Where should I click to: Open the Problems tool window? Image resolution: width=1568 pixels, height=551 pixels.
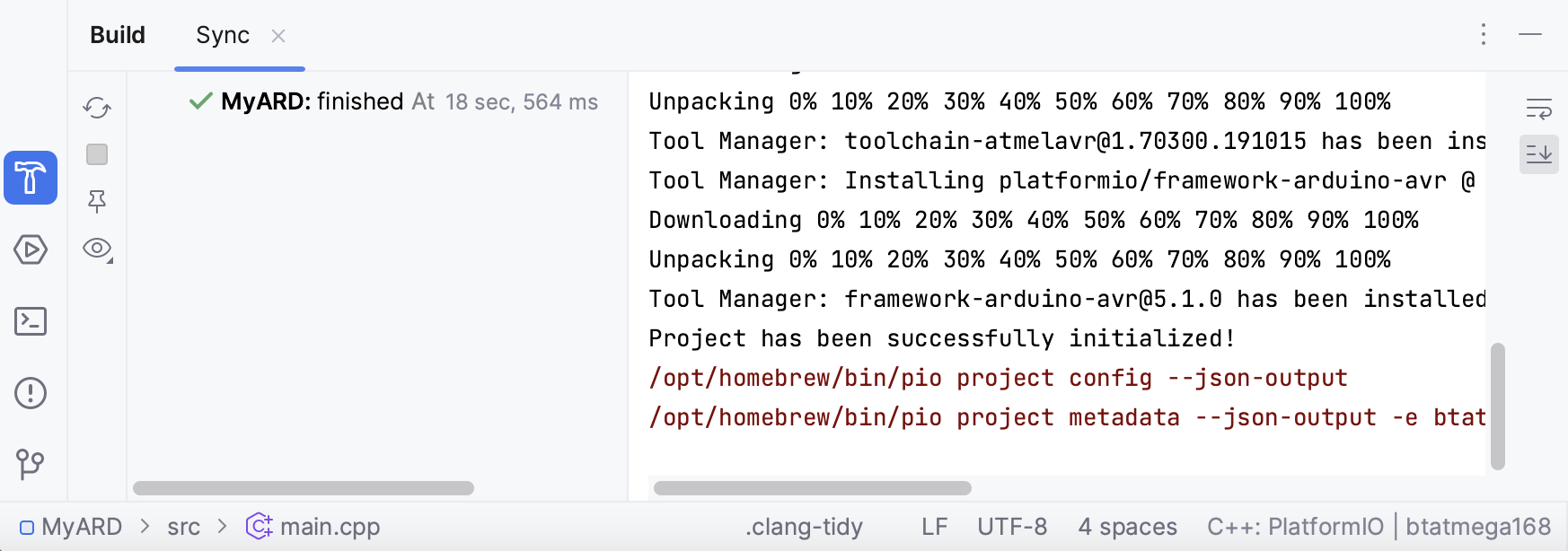(x=31, y=393)
